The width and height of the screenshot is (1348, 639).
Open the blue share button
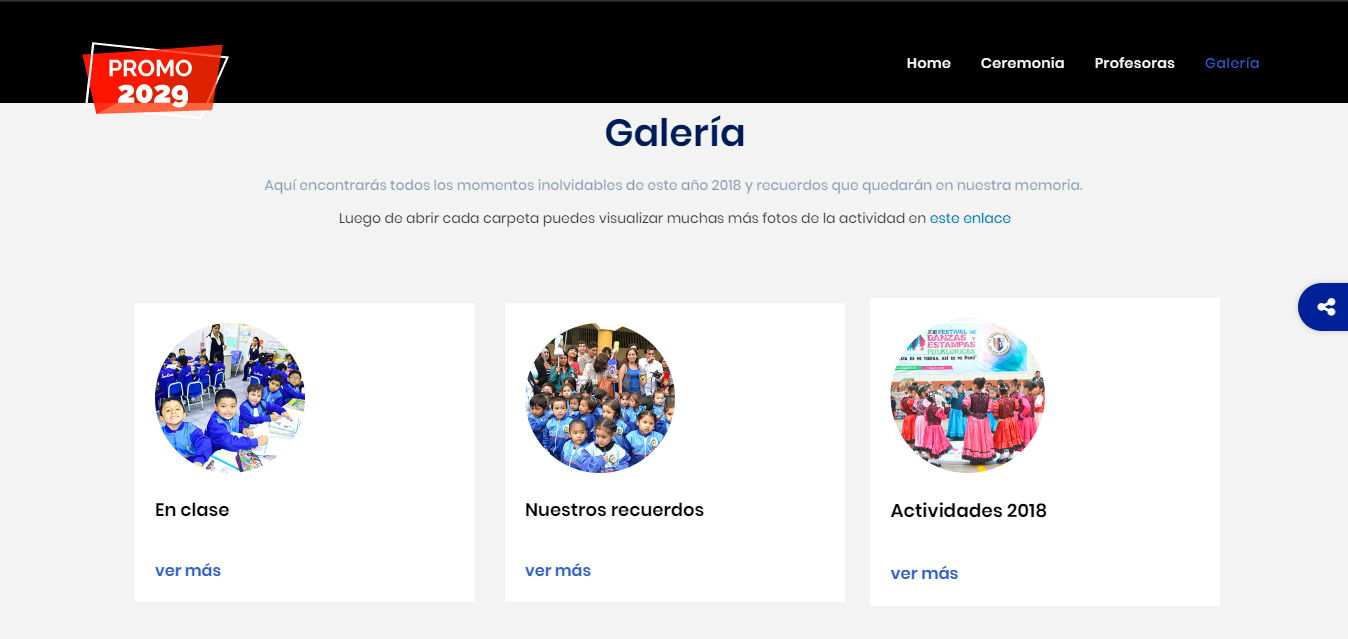[x=1324, y=307]
